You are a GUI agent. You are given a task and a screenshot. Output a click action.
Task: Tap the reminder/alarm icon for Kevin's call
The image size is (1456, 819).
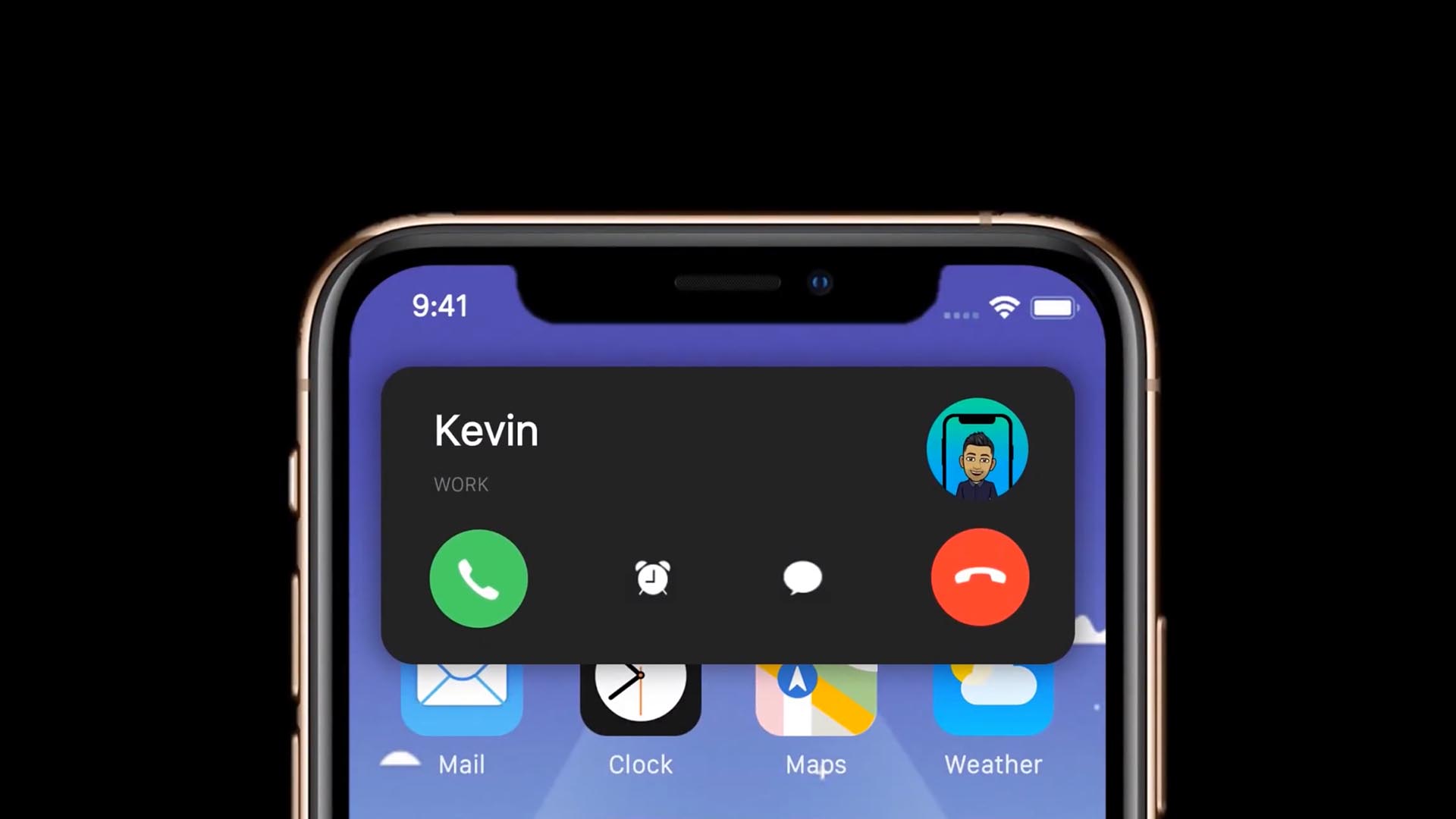[x=651, y=576]
